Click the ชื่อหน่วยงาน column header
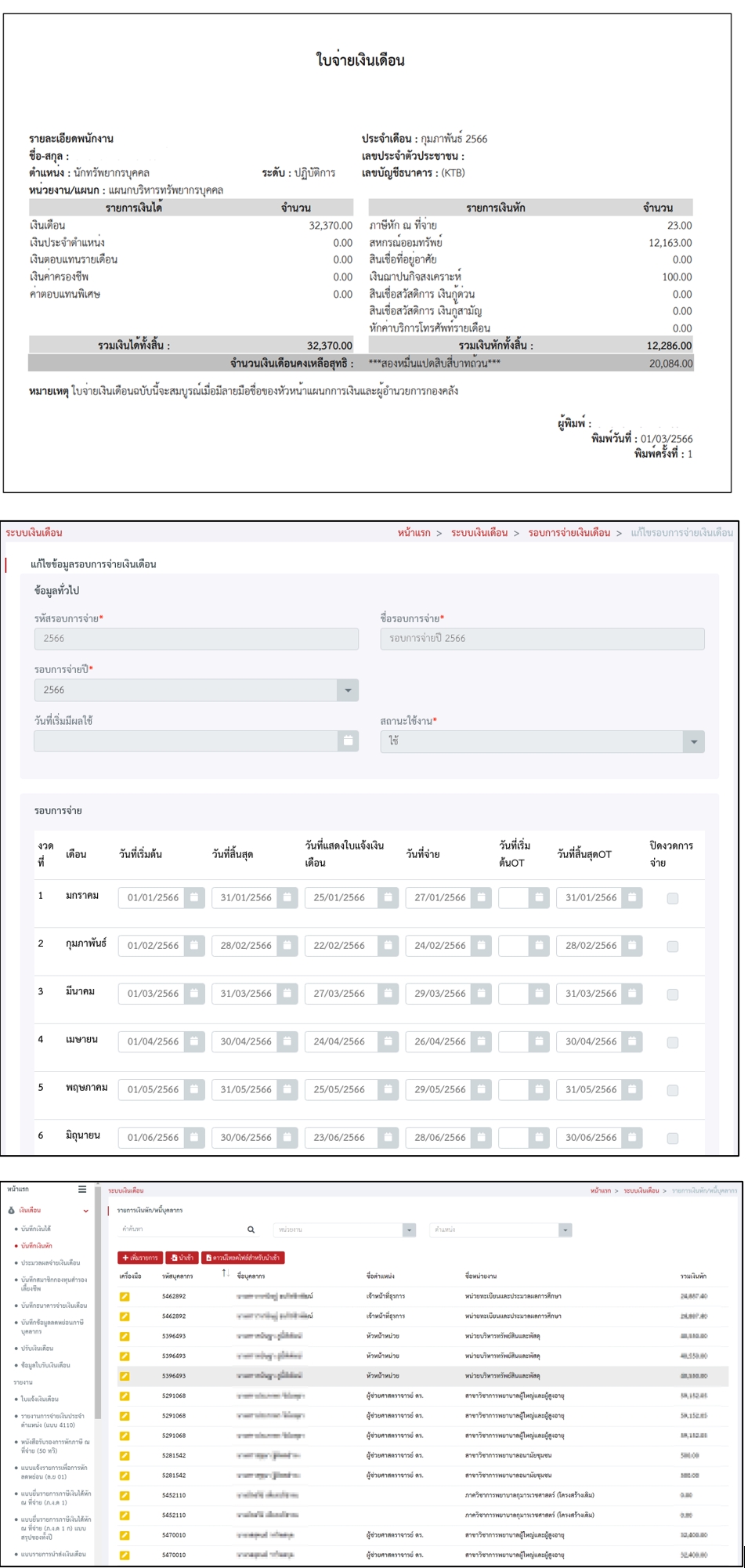This screenshot has height=1568, width=748. tap(481, 1276)
